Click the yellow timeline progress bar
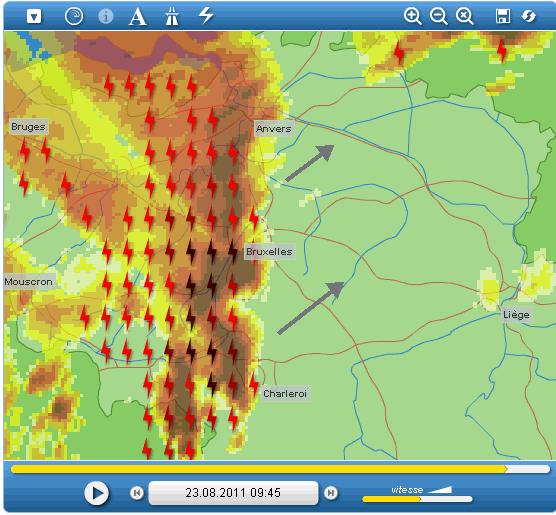Viewport: 556px width, 515px height. coord(280,469)
